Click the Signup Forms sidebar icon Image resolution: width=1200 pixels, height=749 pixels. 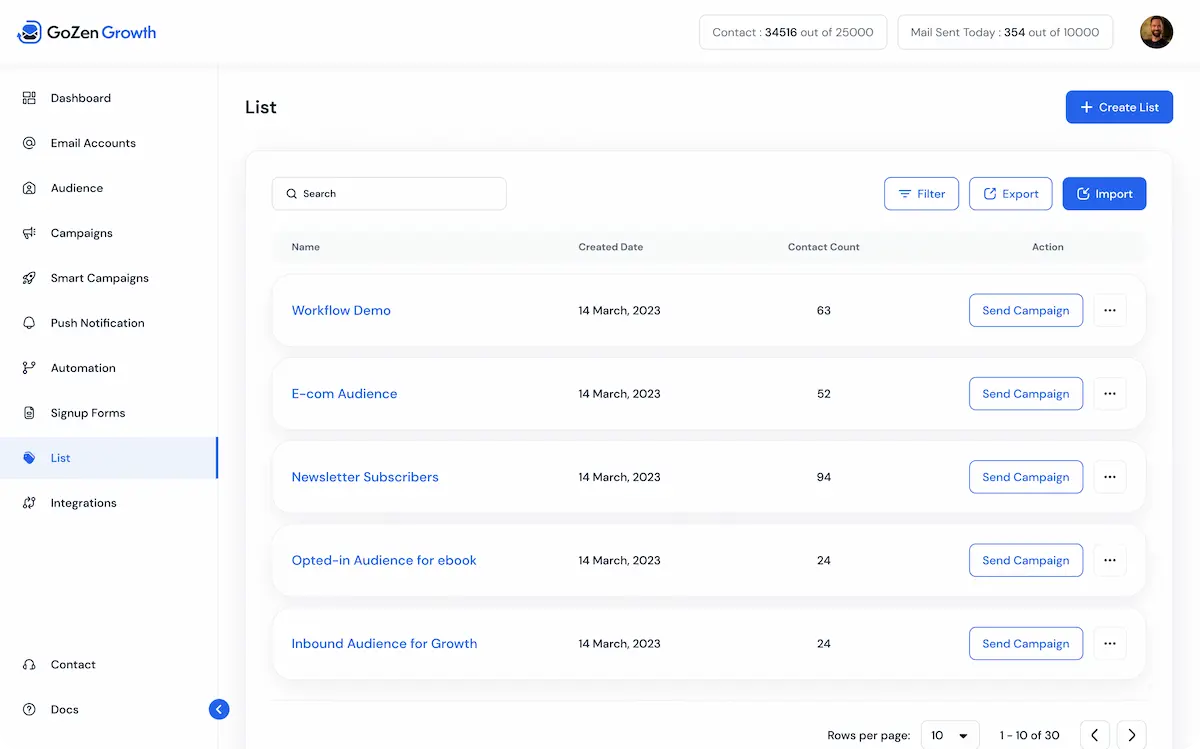[x=30, y=412]
